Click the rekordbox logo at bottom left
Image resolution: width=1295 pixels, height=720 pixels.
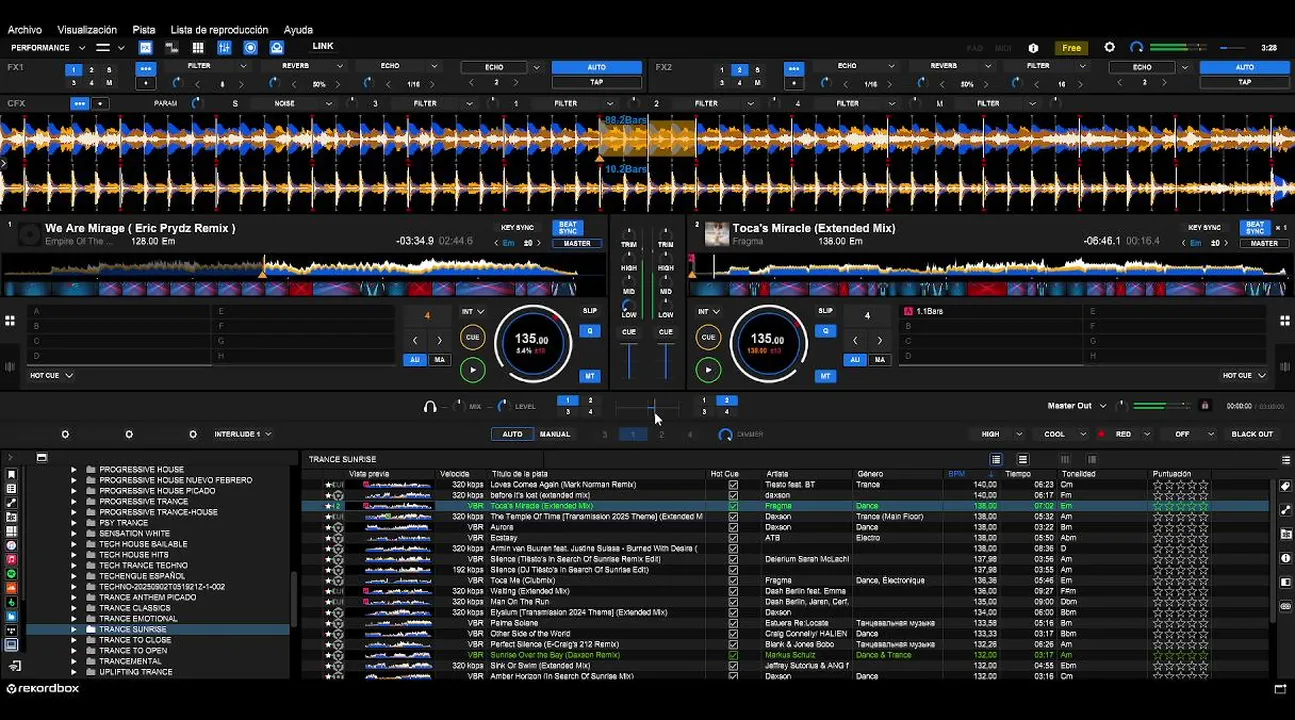click(x=43, y=688)
